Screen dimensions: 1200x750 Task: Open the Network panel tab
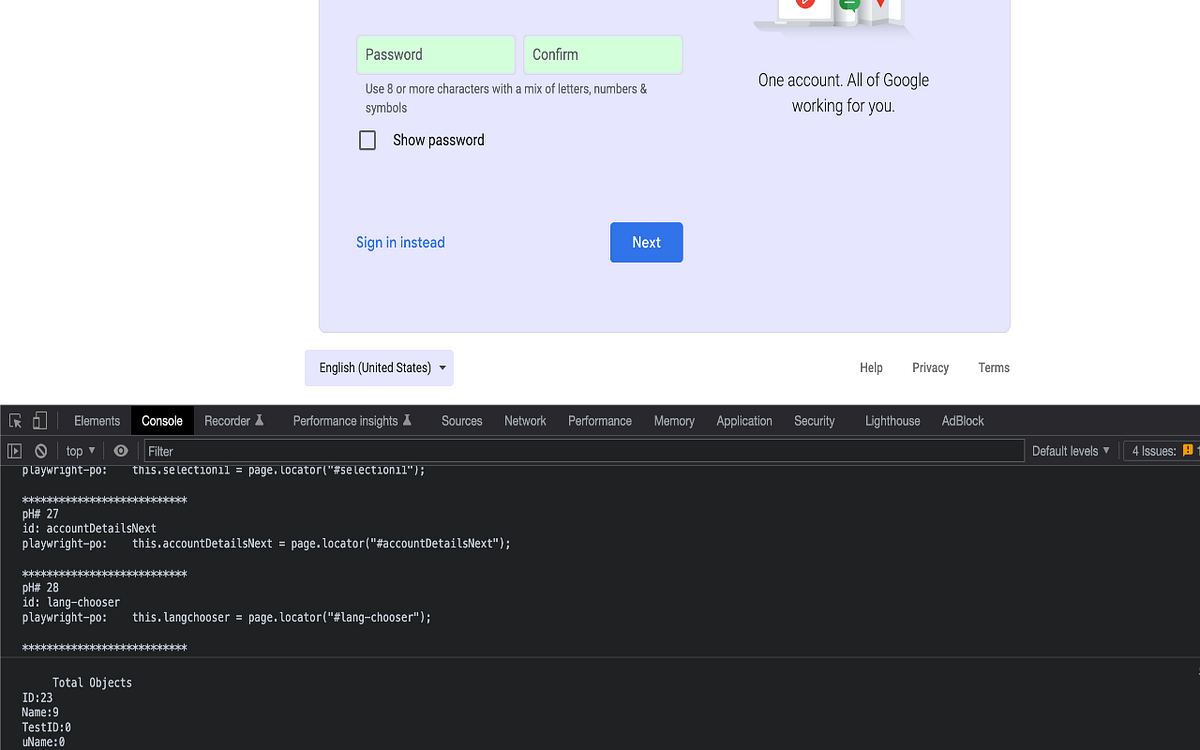click(x=525, y=420)
